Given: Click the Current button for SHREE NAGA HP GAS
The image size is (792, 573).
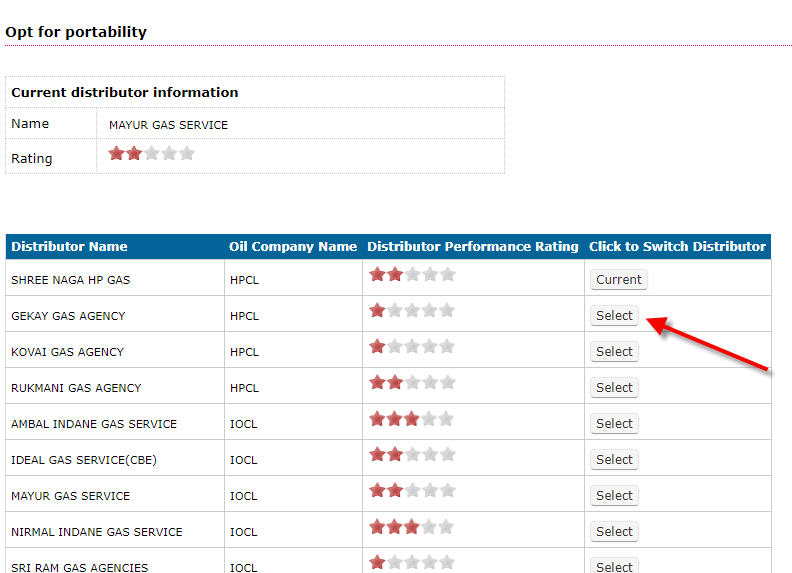Looking at the screenshot, I should click(x=618, y=279).
